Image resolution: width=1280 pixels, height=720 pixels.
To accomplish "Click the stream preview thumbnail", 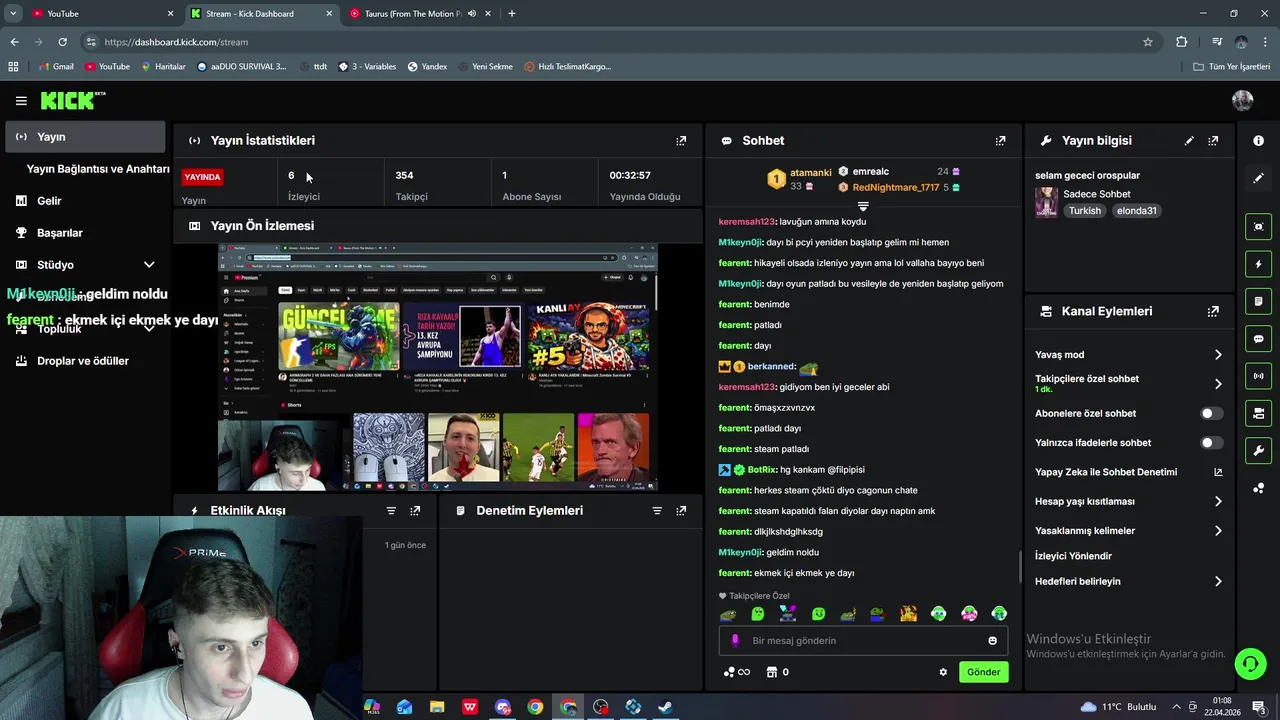I will pos(438,367).
